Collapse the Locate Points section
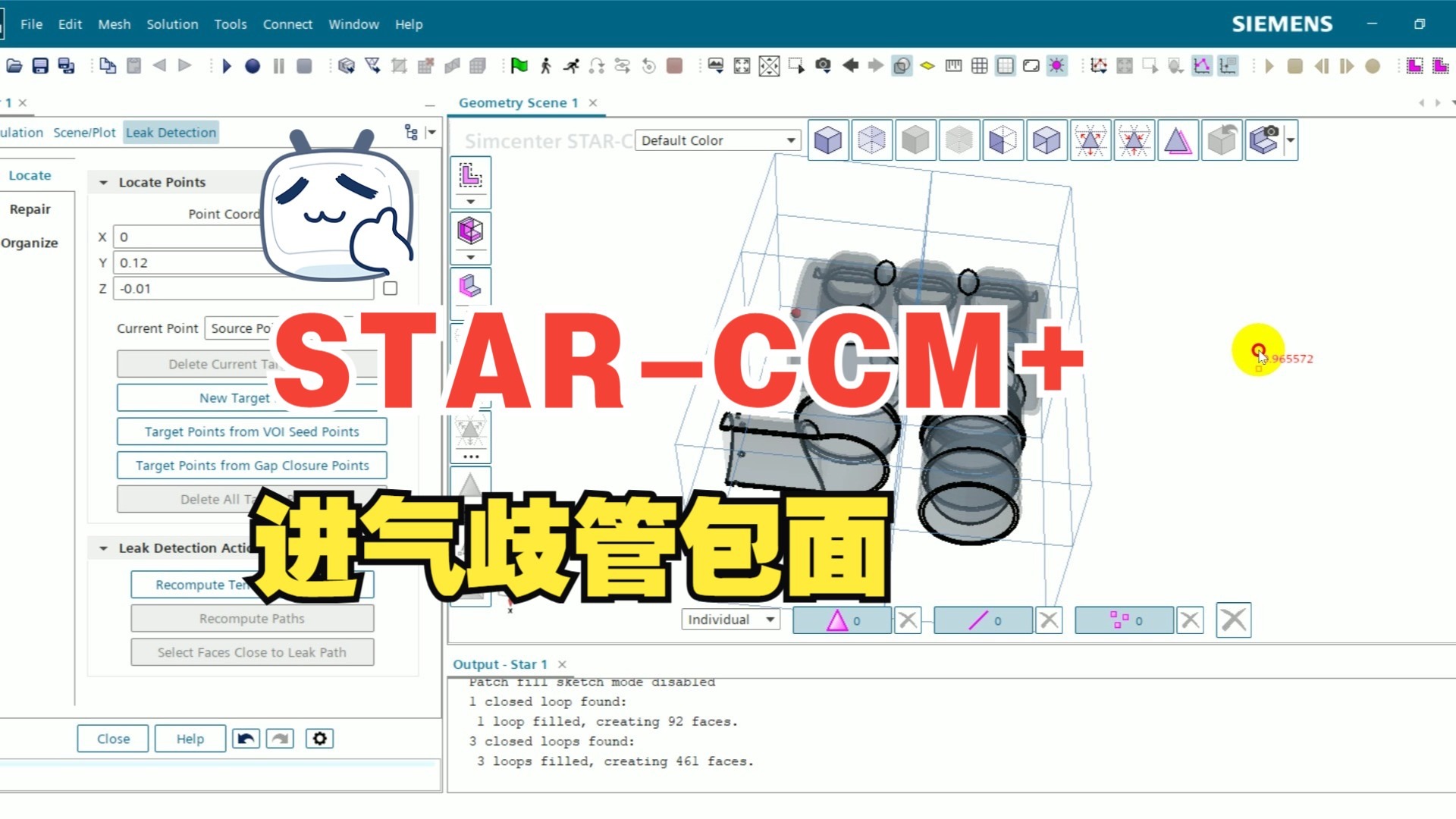 point(103,183)
